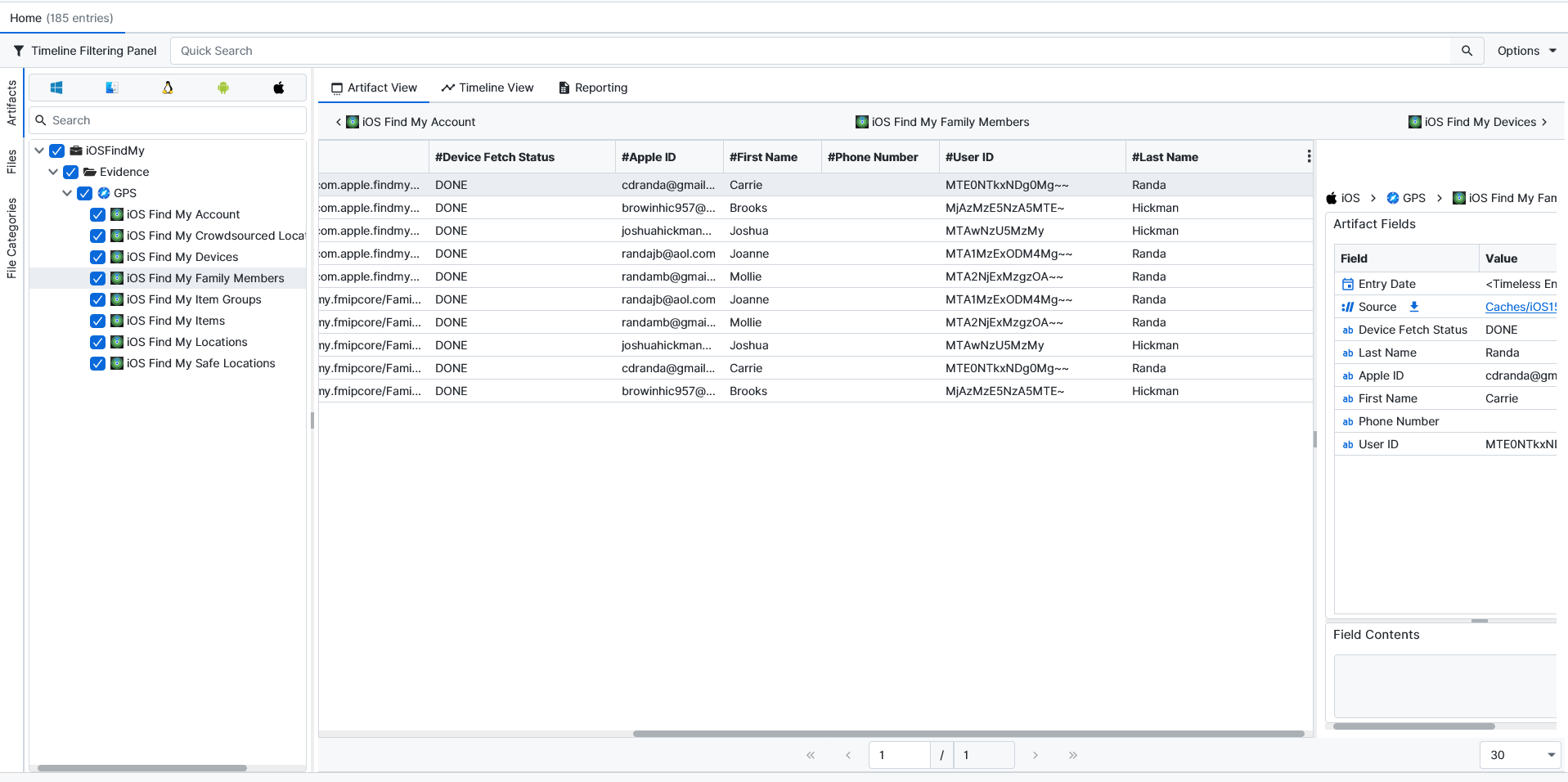Toggle iOS Find My Safe Locations checkbox
Viewport: 1568px width, 782px height.
pos(97,363)
